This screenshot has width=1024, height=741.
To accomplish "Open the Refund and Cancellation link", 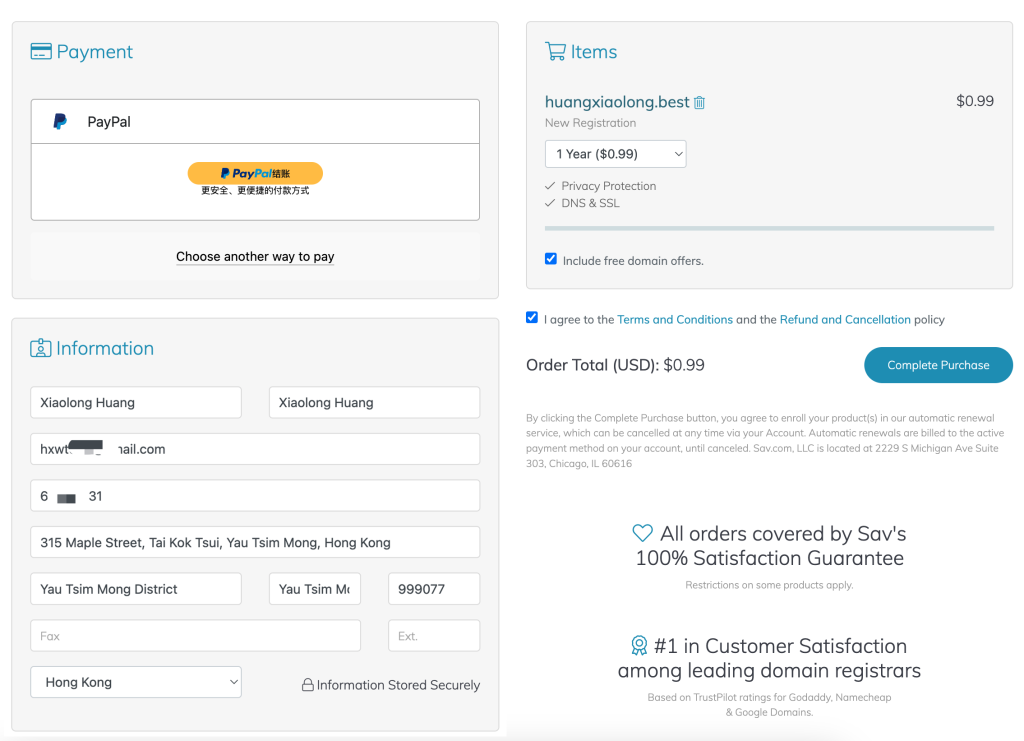I will click(845, 320).
